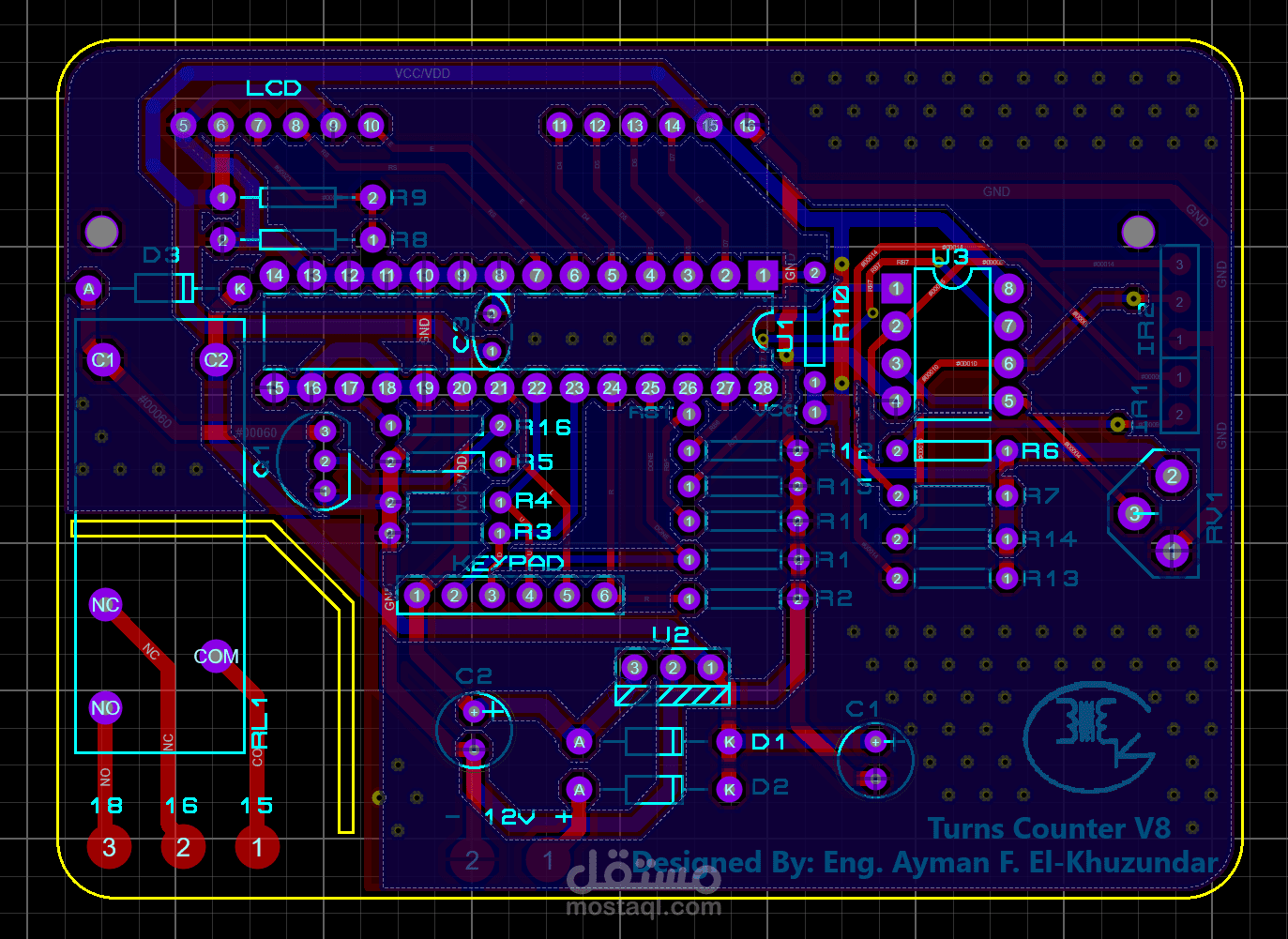This screenshot has width=1288, height=939.
Task: Click the KEYPAD silkscreen label
Action: [509, 563]
